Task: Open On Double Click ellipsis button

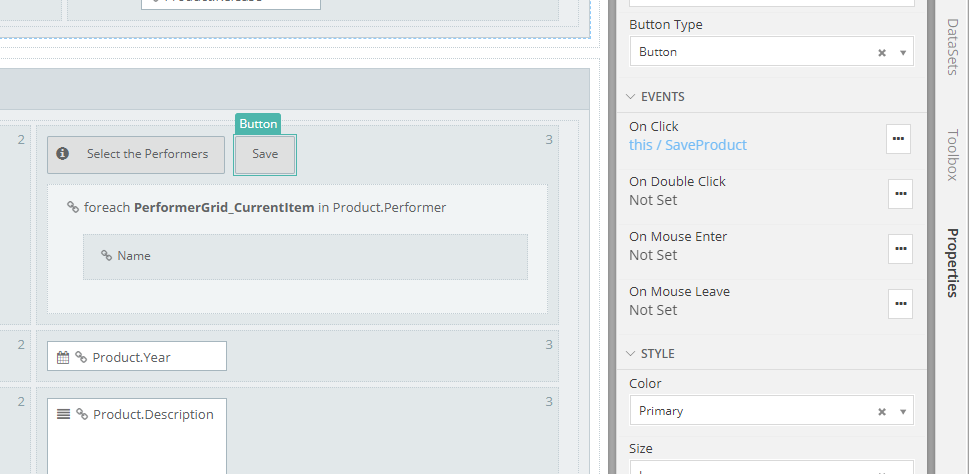Action: click(900, 193)
